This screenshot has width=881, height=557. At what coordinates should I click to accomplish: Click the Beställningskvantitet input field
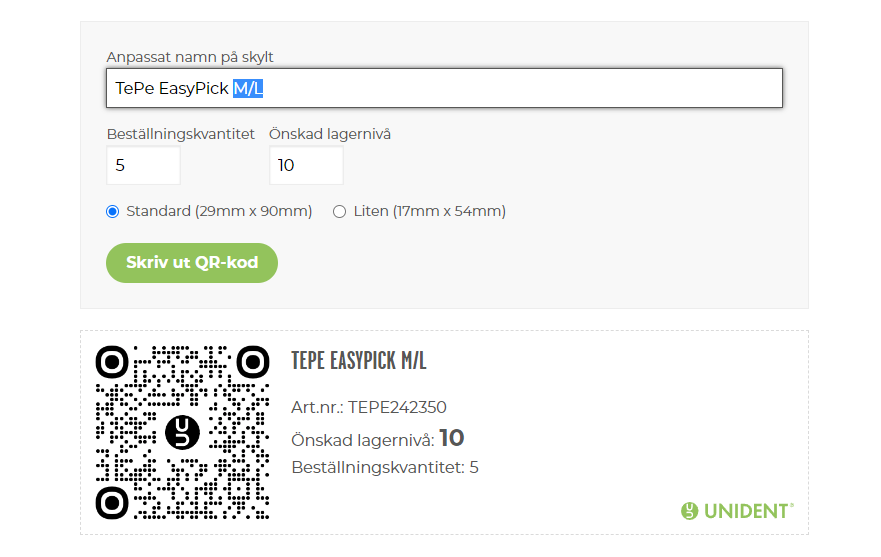pos(143,165)
